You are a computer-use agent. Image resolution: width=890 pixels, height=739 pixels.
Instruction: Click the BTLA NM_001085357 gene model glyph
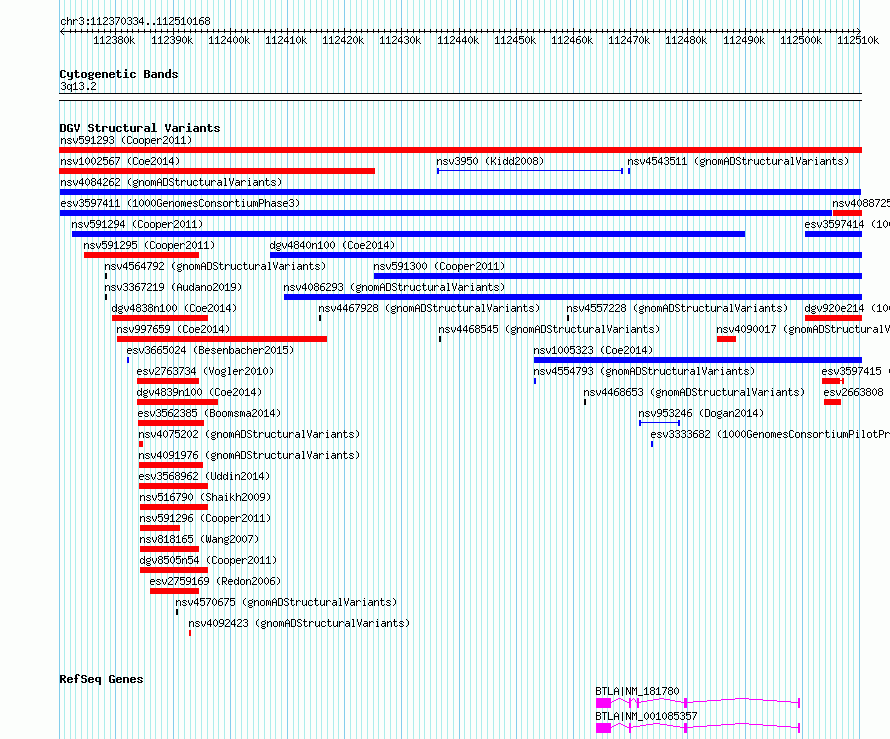coord(698,728)
